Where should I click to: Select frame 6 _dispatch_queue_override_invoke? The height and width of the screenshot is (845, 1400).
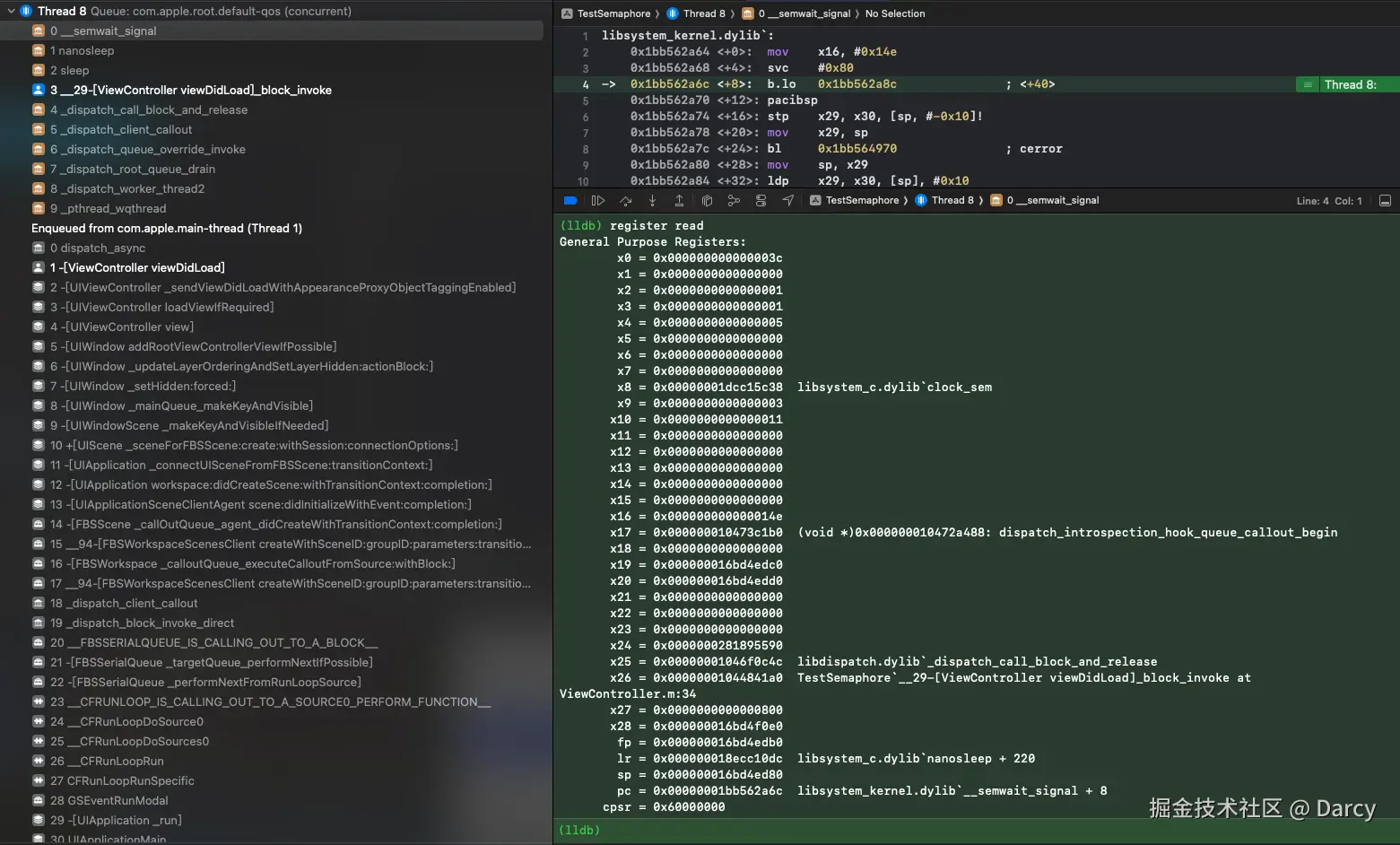(x=272, y=149)
